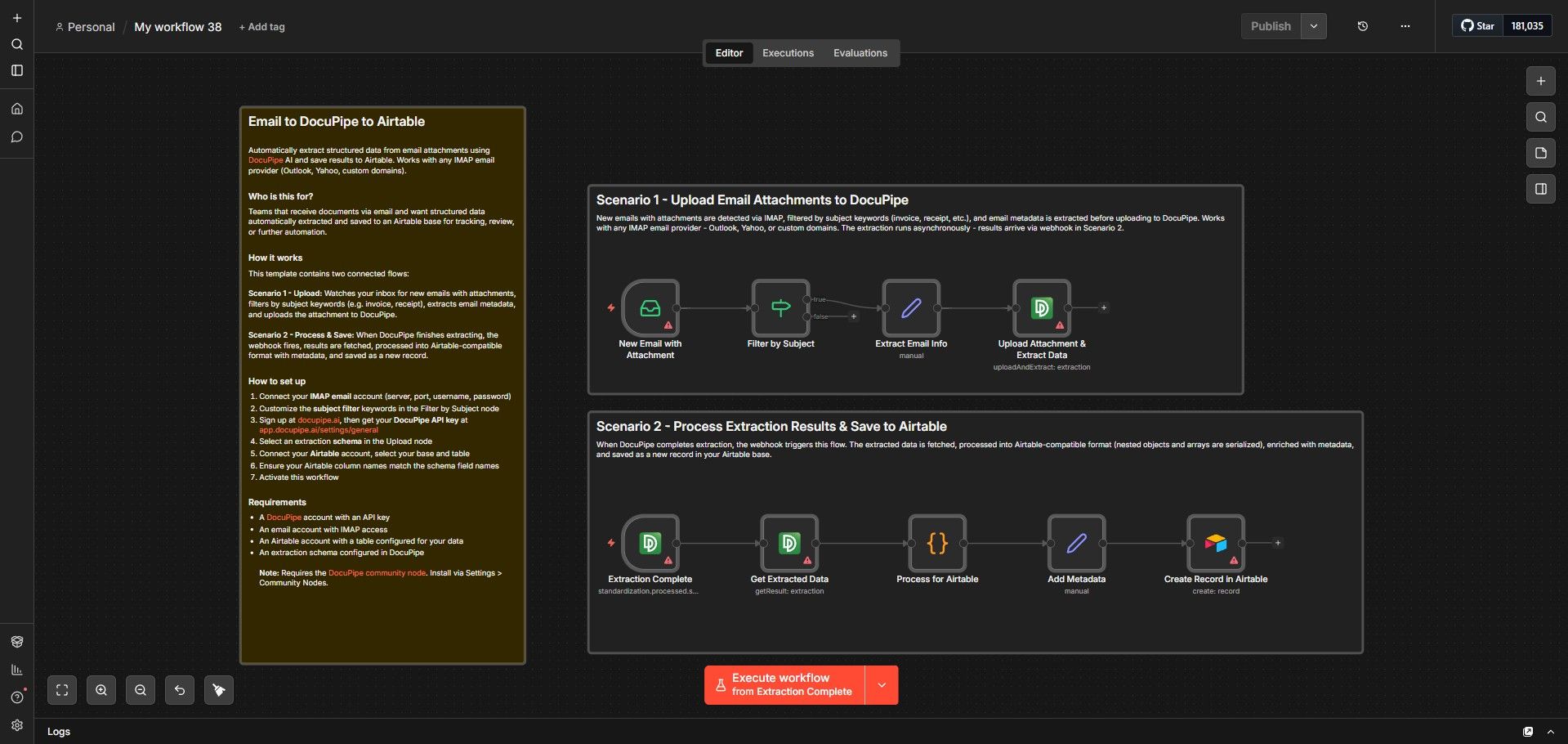Open the Execute workflow options chevron
The height and width of the screenshot is (744, 1568).
(x=881, y=684)
